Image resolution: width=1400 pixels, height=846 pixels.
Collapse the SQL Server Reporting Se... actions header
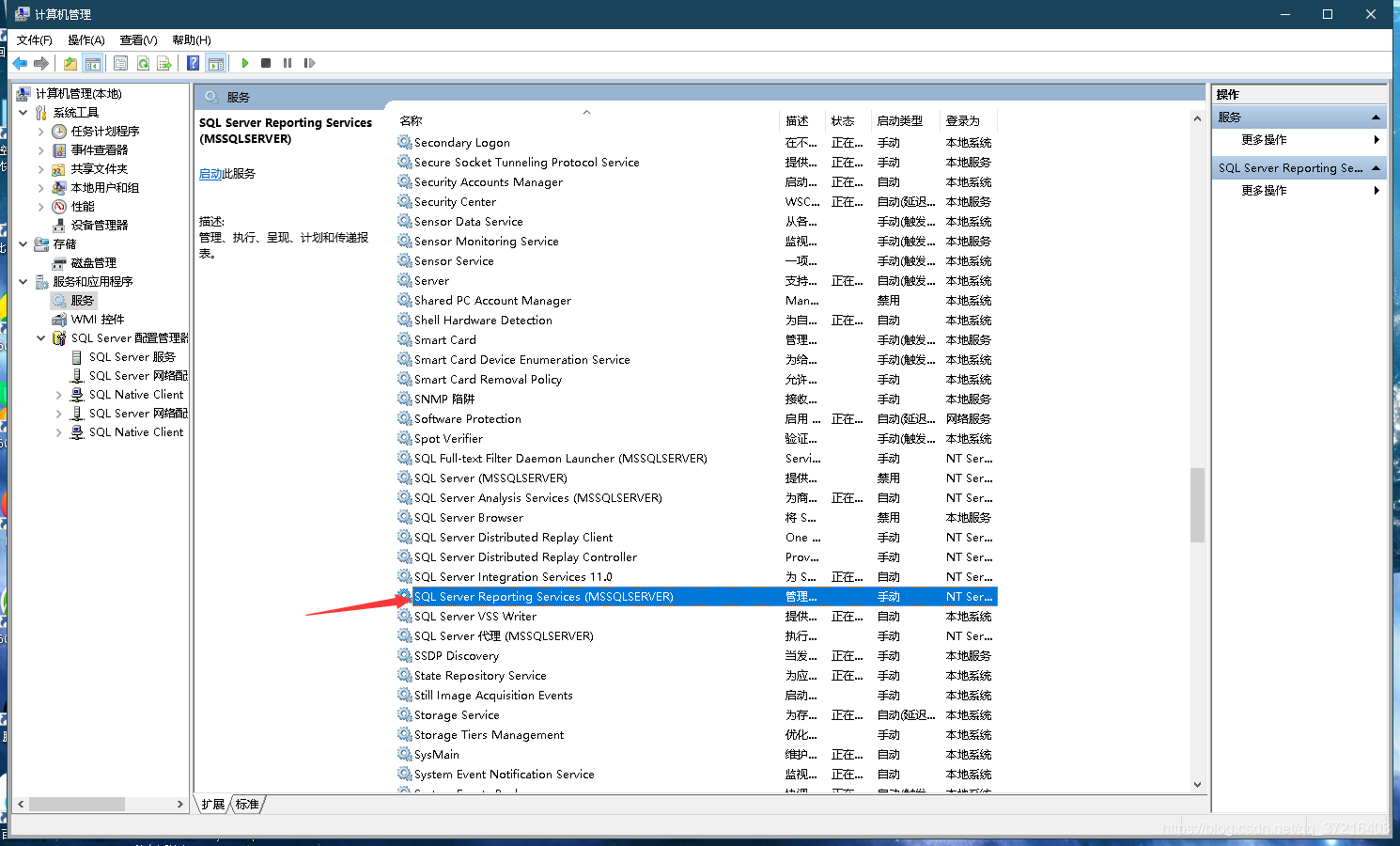(x=1376, y=168)
